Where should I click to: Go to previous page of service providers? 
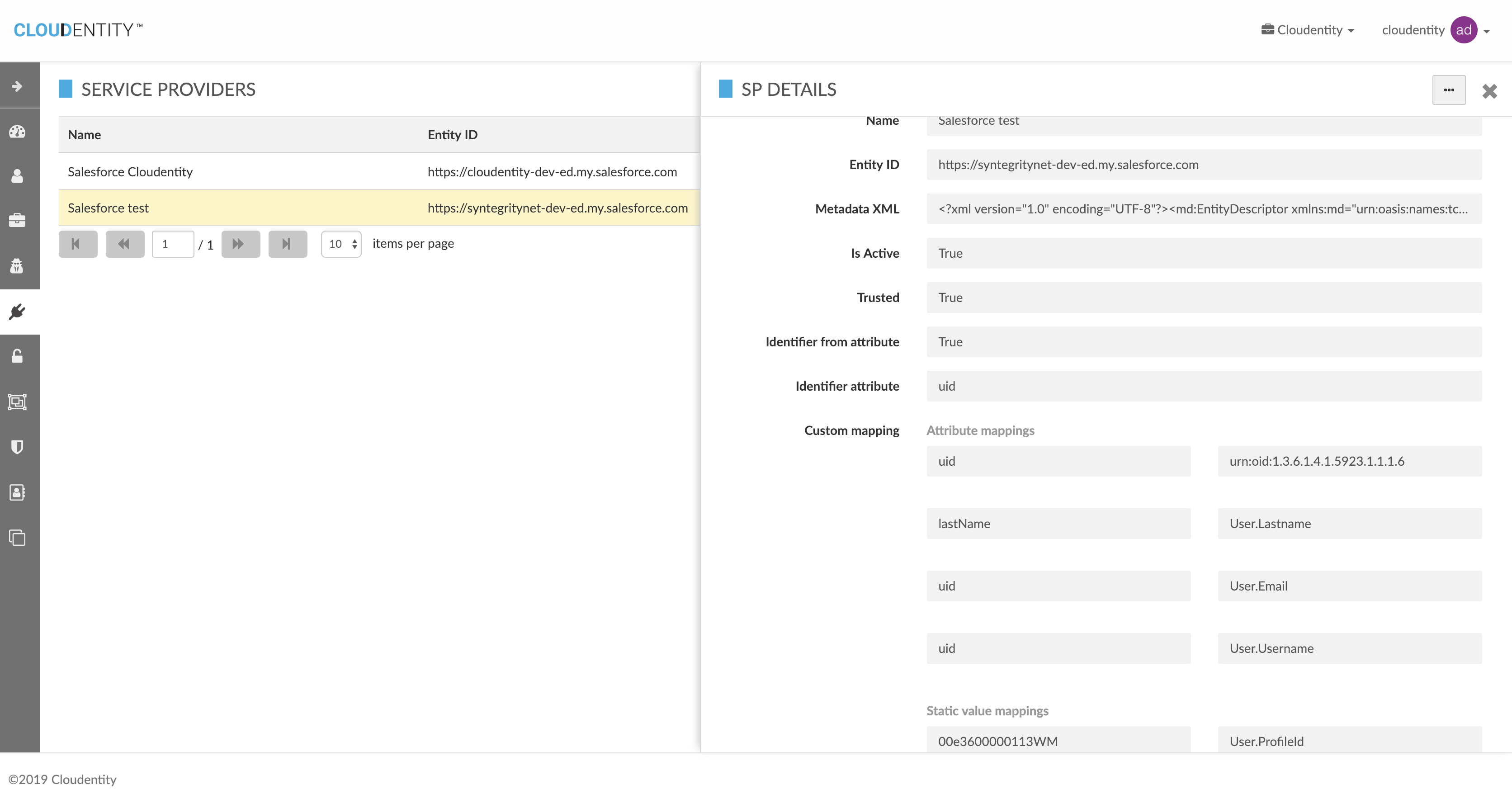(124, 244)
